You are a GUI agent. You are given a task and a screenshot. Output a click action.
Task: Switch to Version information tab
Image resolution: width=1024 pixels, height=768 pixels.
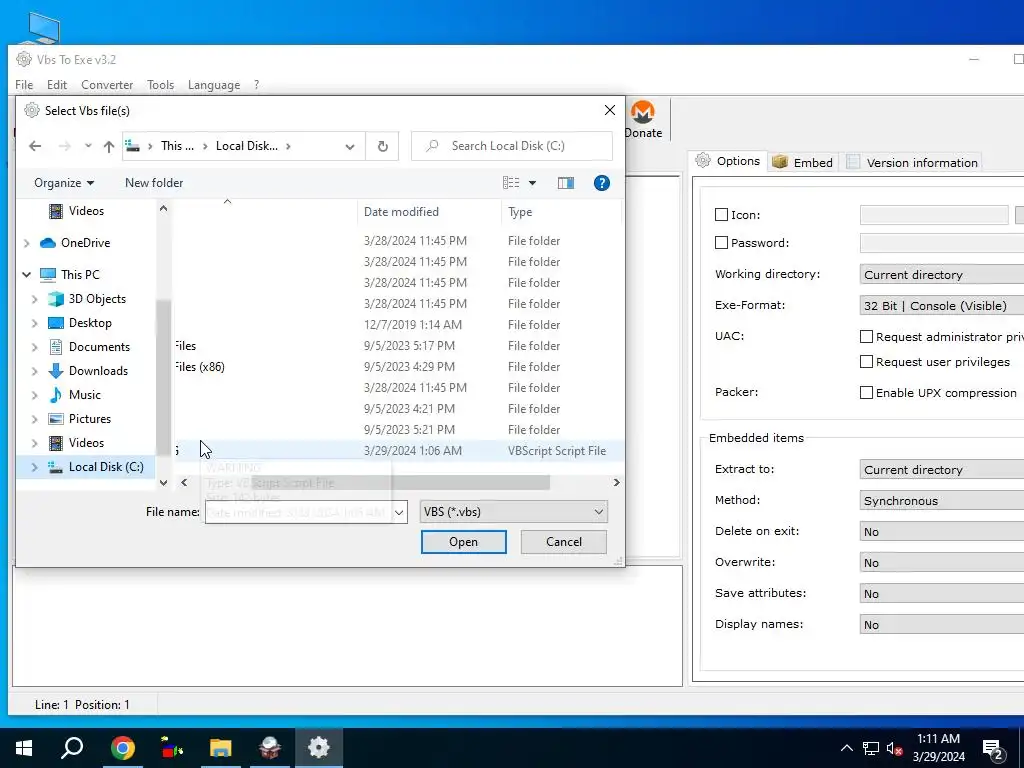(x=912, y=163)
